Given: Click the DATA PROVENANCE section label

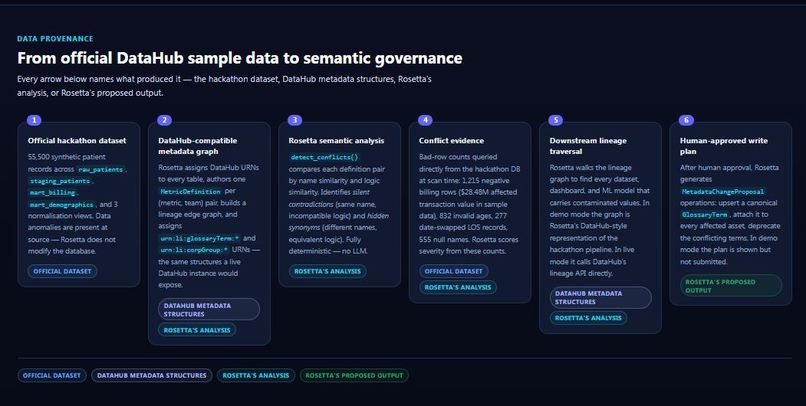Looking at the screenshot, I should 55,39.
